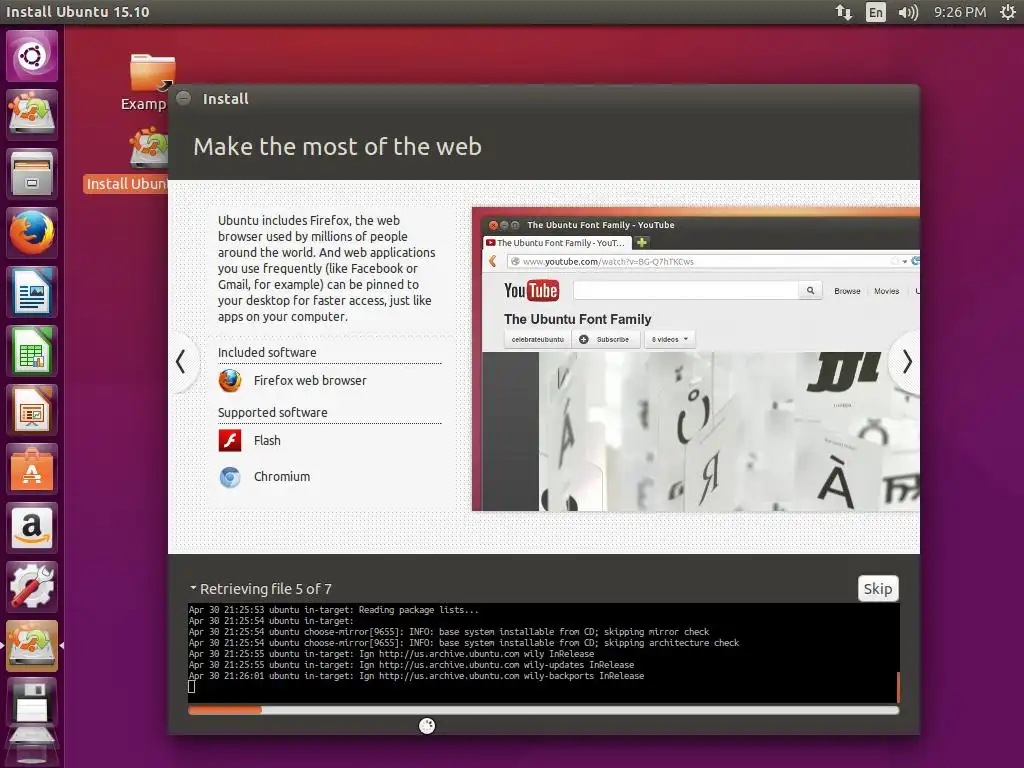Click the terminal log scrollbar

pos(898,687)
